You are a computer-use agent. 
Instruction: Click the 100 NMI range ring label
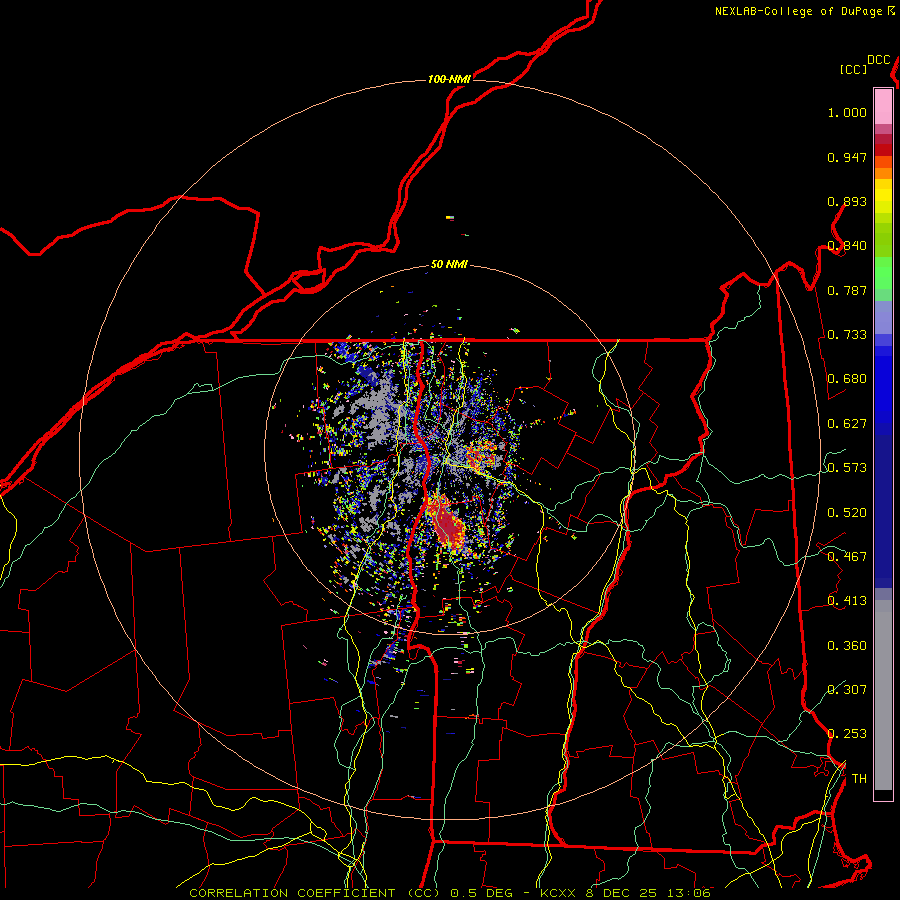[449, 79]
